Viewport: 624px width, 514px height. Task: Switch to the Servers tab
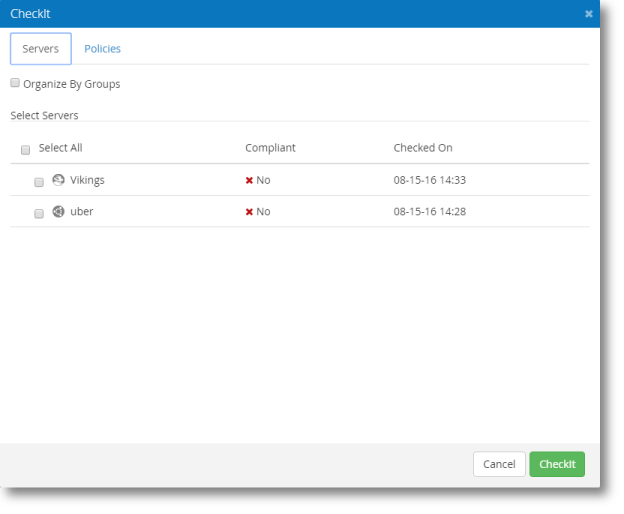tap(41, 49)
